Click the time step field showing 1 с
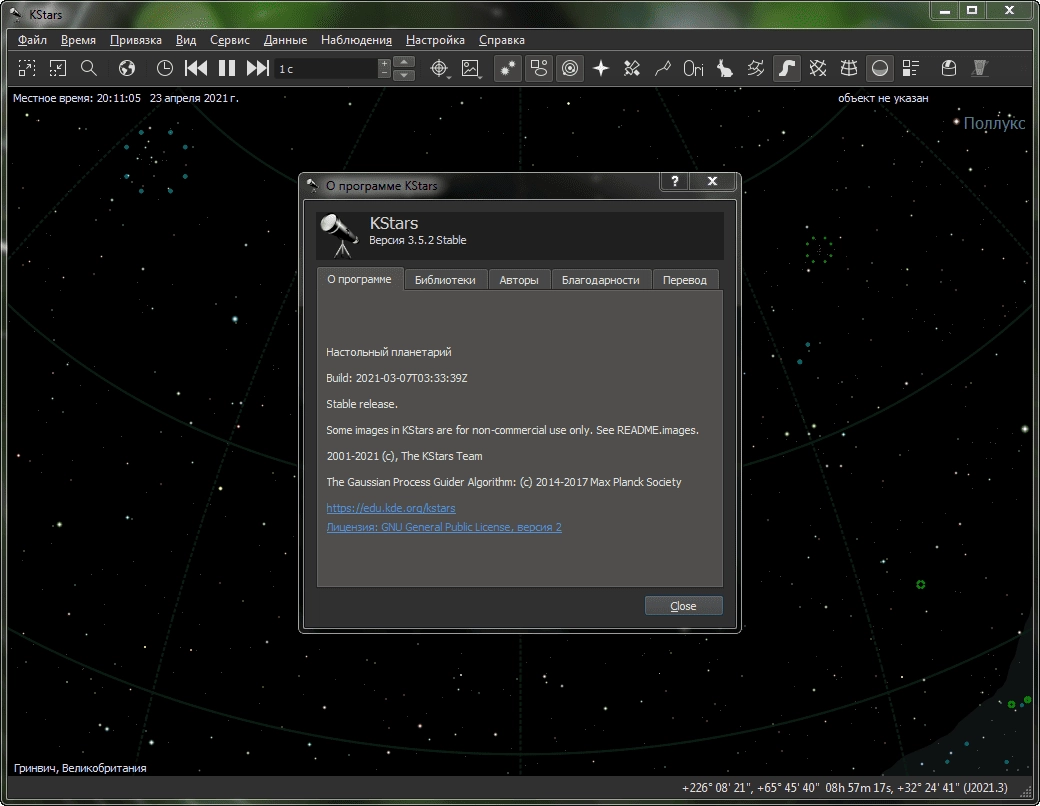The image size is (1040, 806). click(x=326, y=68)
